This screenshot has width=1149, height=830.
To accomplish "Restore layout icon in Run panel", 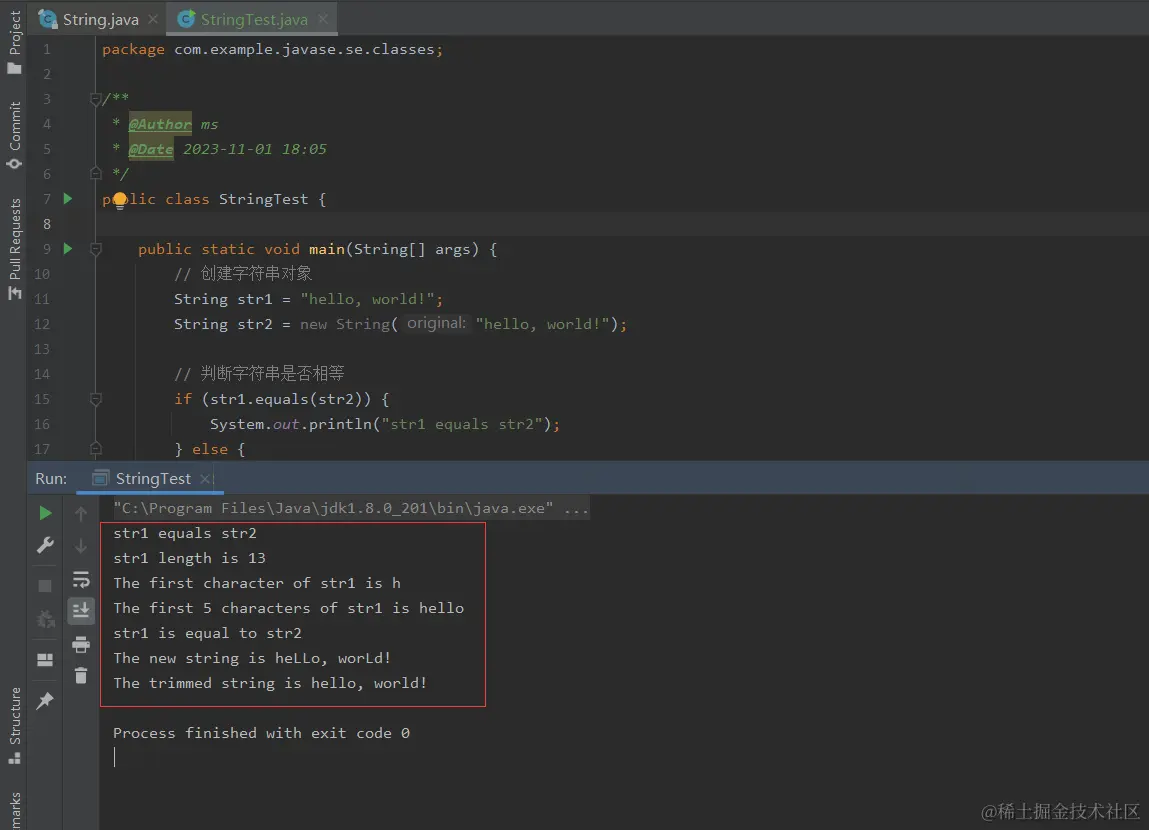I will 45,660.
